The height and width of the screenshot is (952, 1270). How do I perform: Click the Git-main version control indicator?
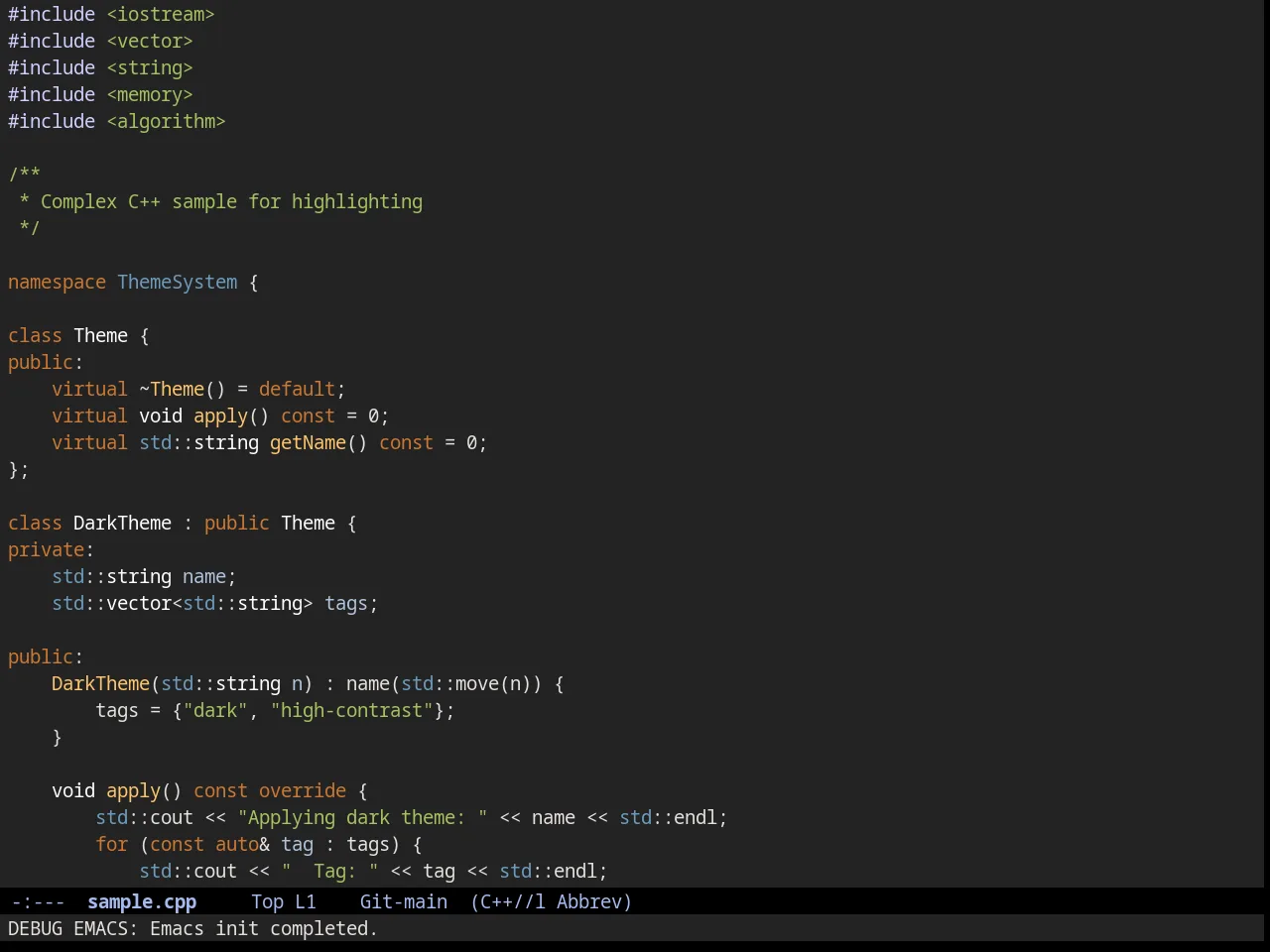click(x=404, y=901)
